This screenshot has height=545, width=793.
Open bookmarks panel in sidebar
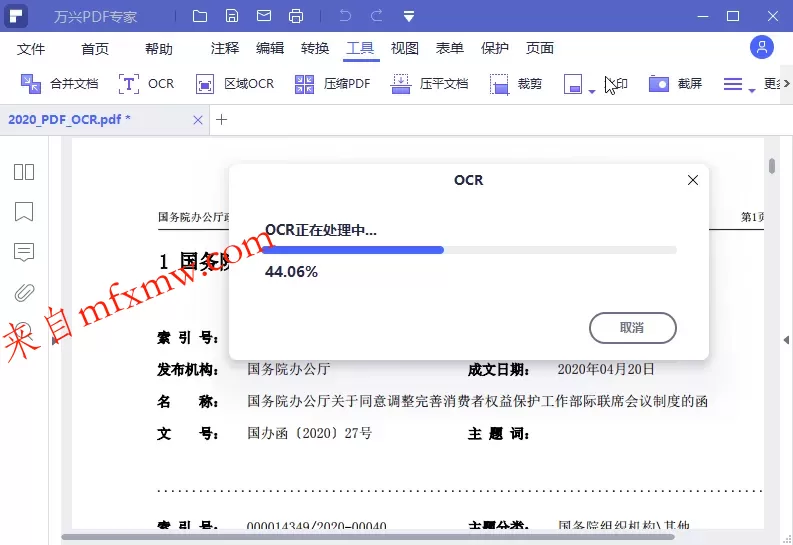[x=24, y=212]
